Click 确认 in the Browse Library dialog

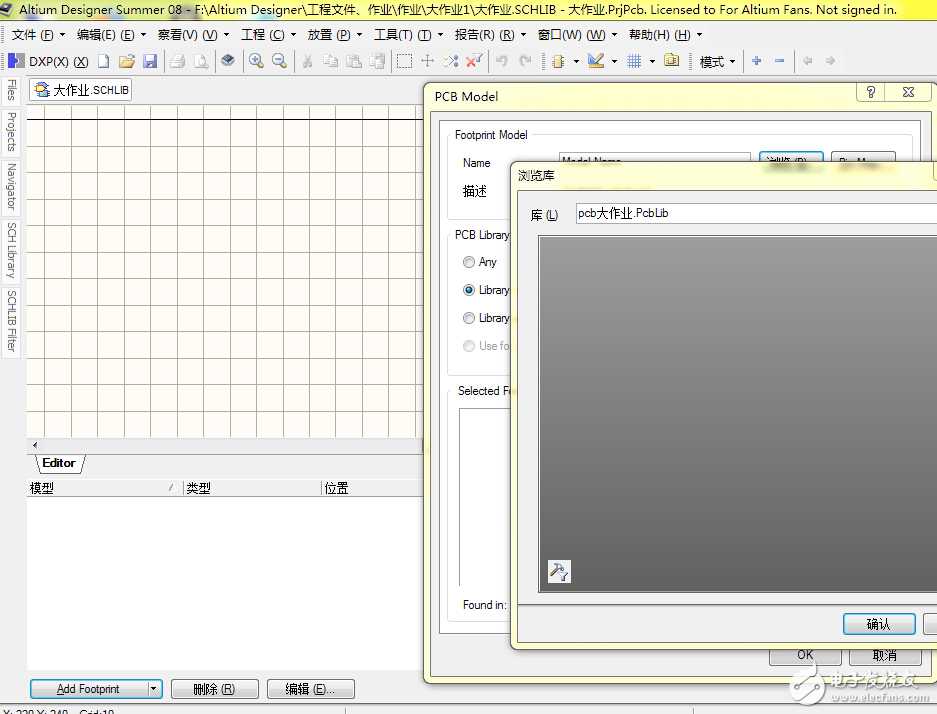879,624
